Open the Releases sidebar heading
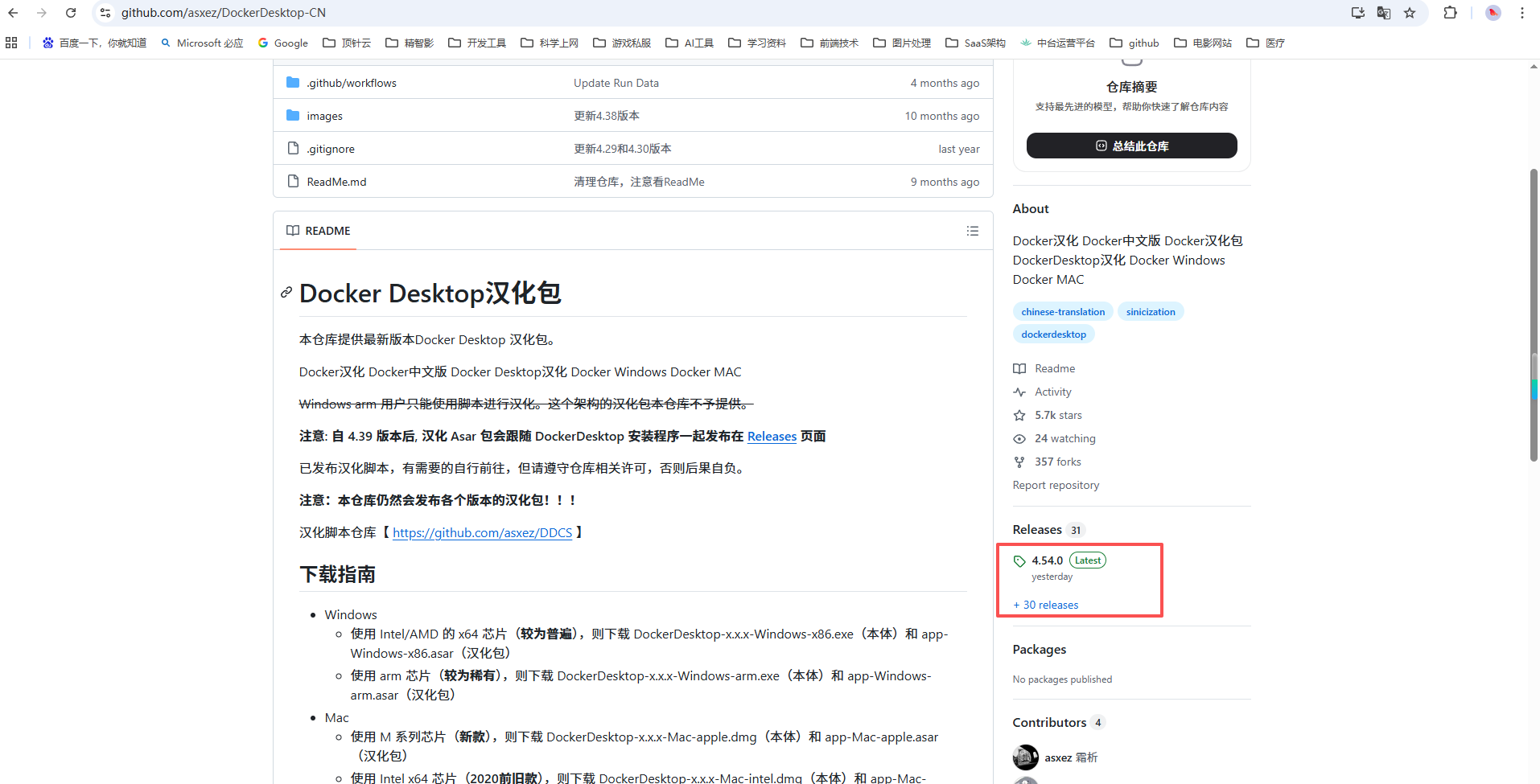1540x784 pixels. pyautogui.click(x=1037, y=529)
